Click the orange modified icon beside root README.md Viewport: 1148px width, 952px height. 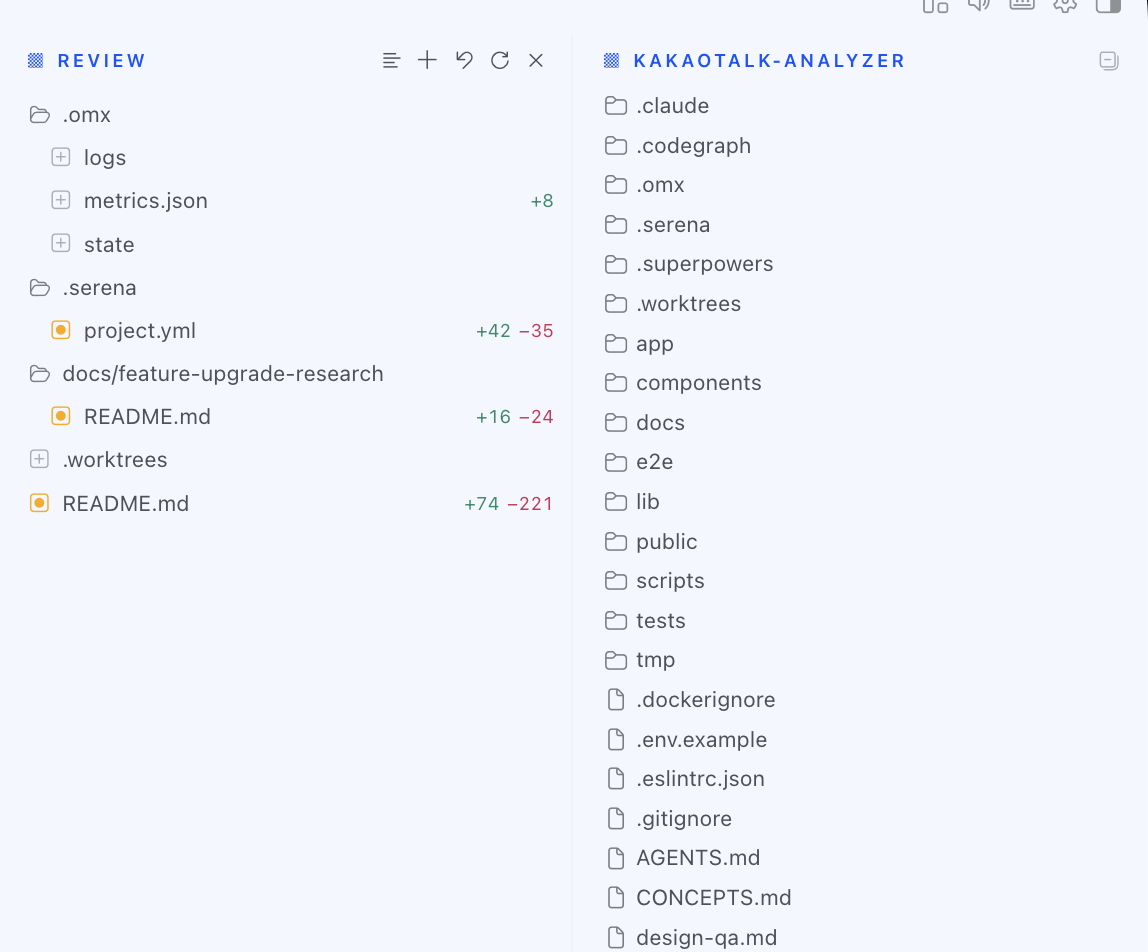40,503
